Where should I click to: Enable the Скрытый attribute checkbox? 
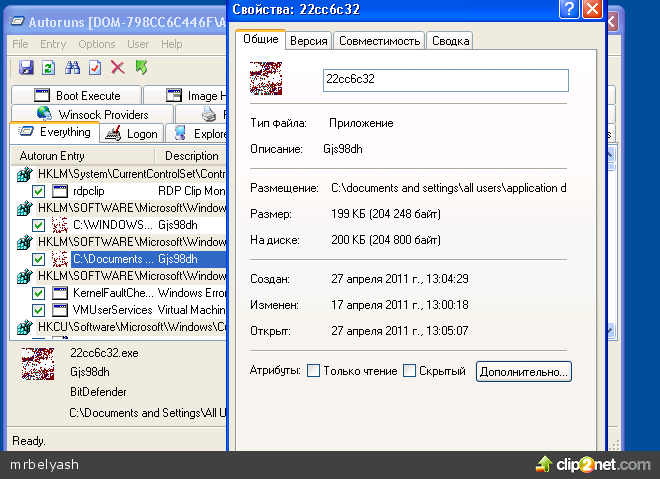[409, 371]
